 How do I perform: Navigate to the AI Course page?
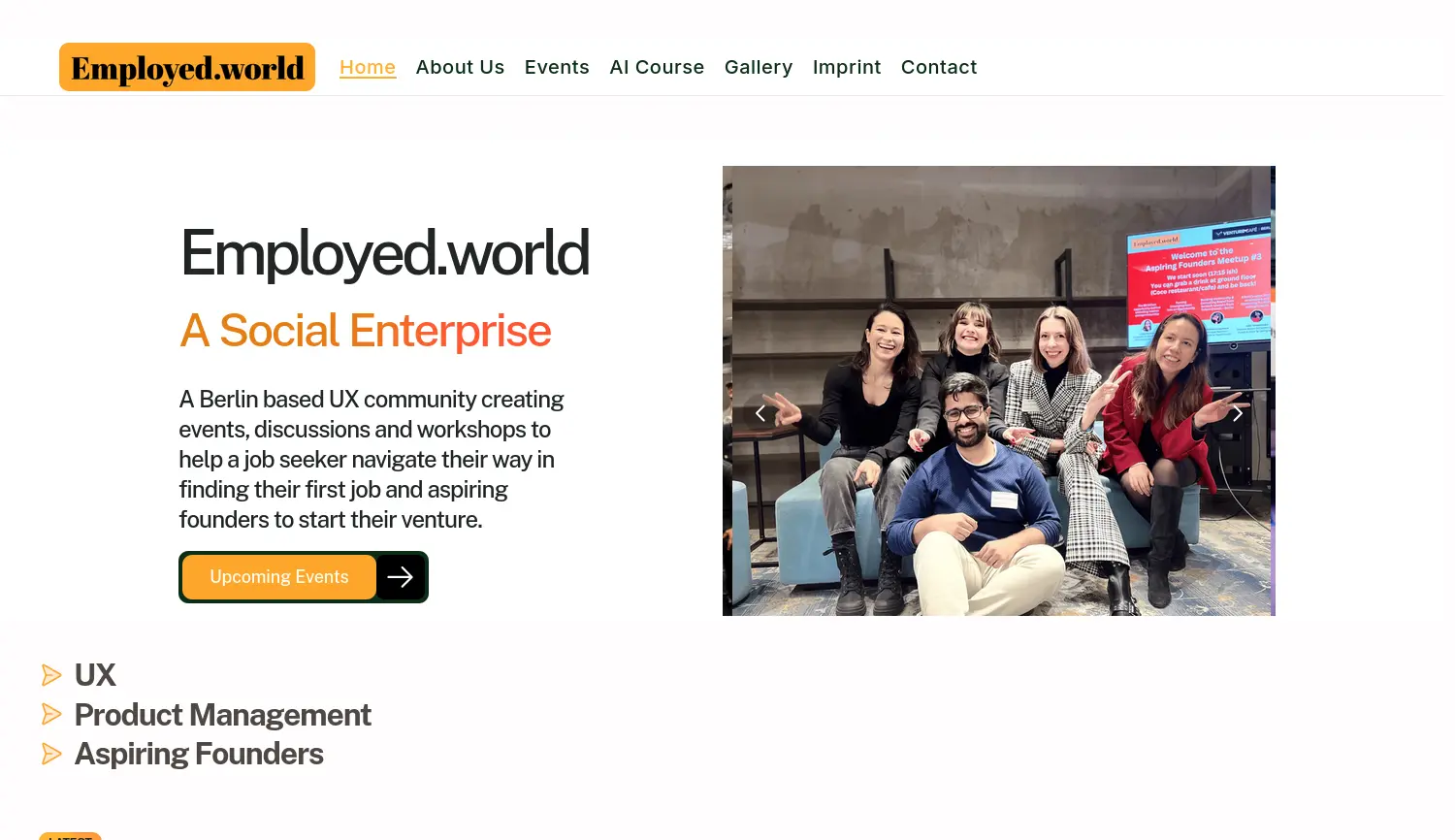coord(657,67)
